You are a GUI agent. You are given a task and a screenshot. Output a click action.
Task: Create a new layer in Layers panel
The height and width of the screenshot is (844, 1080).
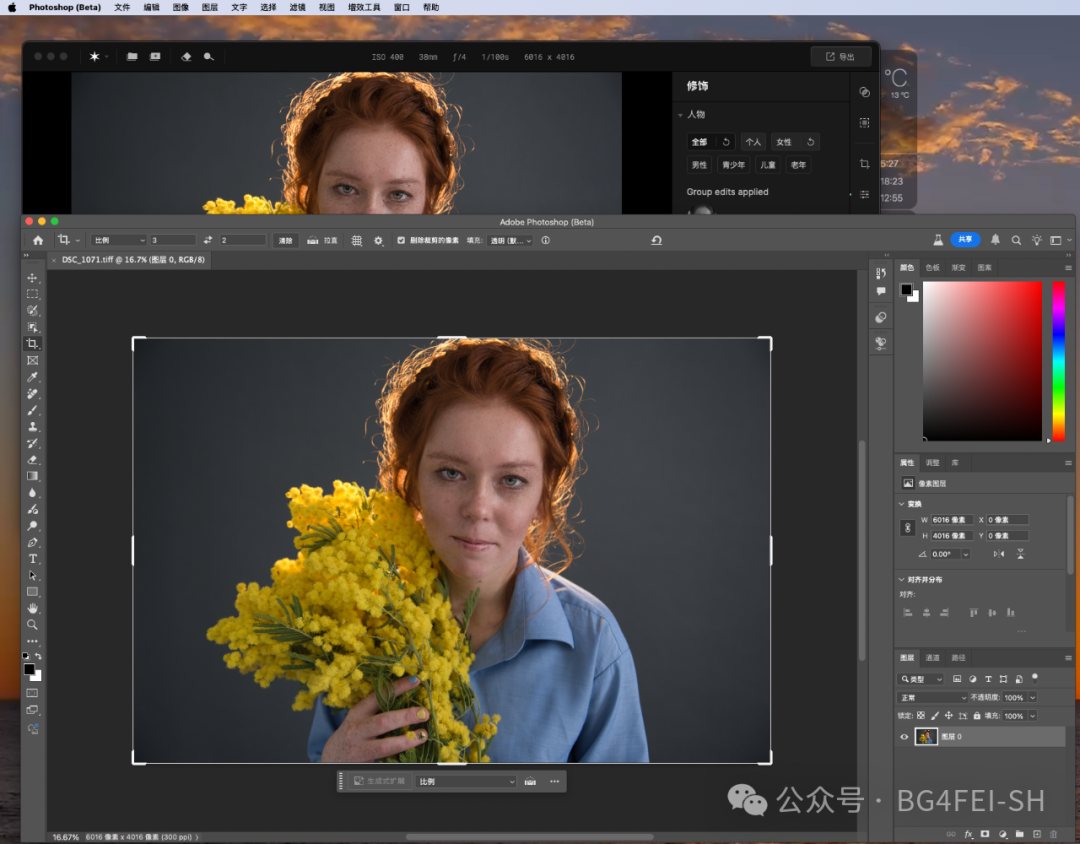coord(1037,834)
